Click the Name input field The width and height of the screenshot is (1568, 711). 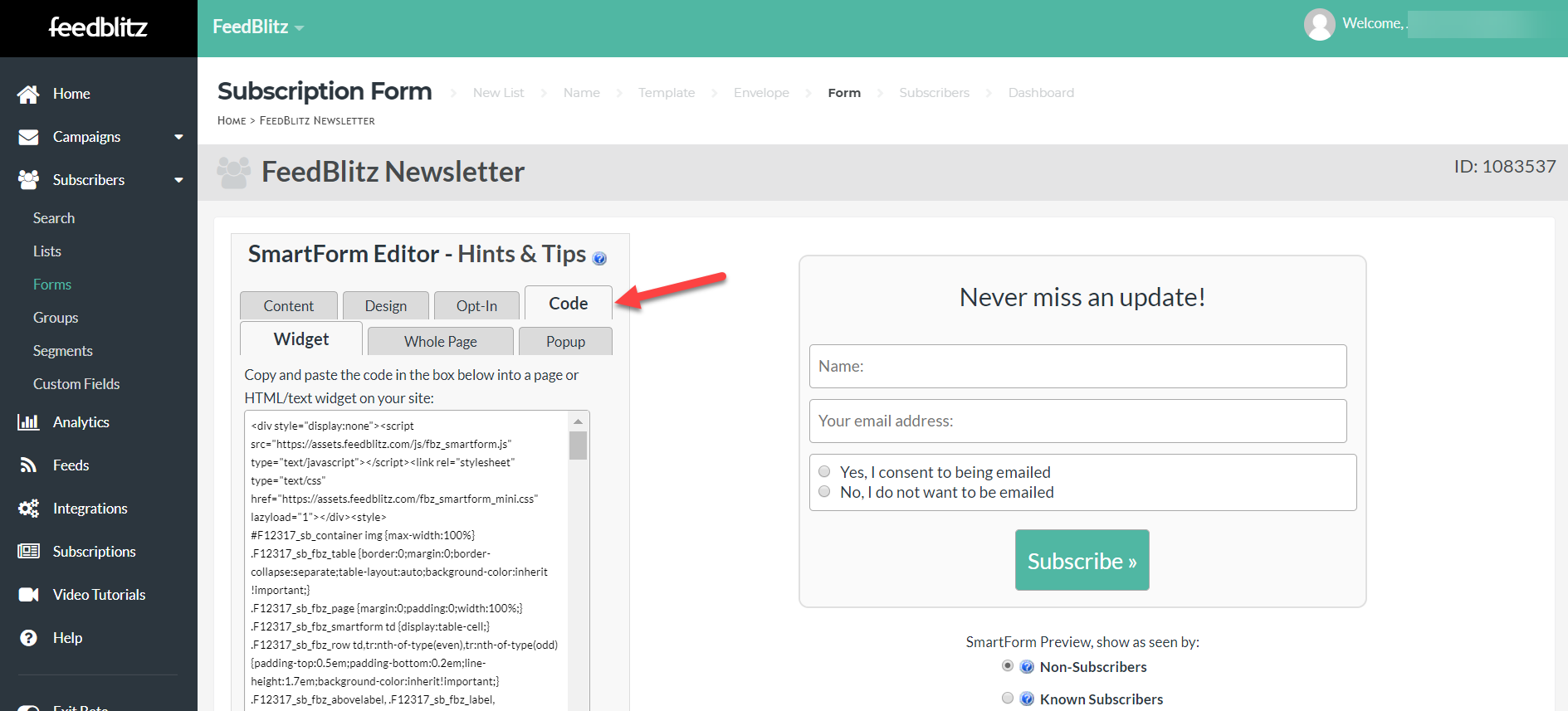coord(1077,366)
